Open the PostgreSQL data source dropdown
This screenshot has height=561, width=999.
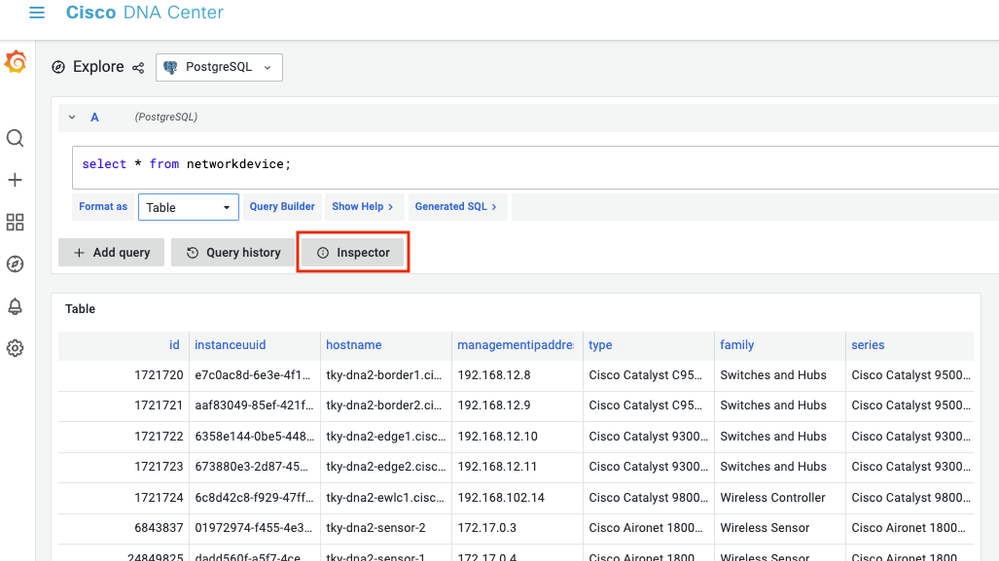pos(219,67)
